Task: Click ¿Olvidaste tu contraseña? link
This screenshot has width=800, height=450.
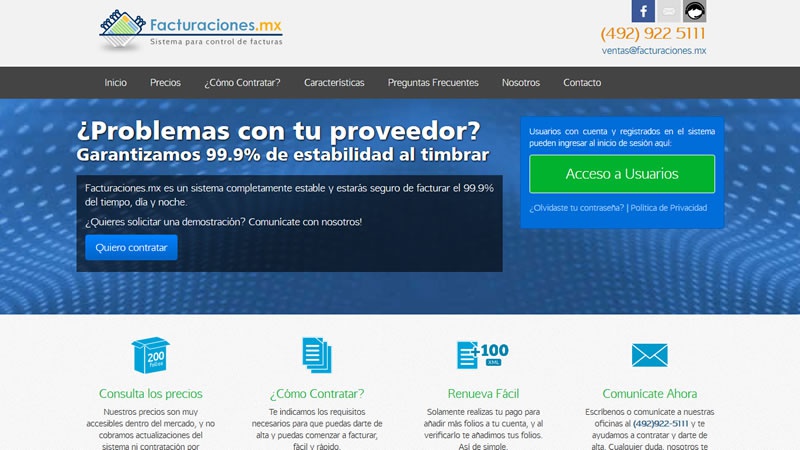Action: click(577, 208)
